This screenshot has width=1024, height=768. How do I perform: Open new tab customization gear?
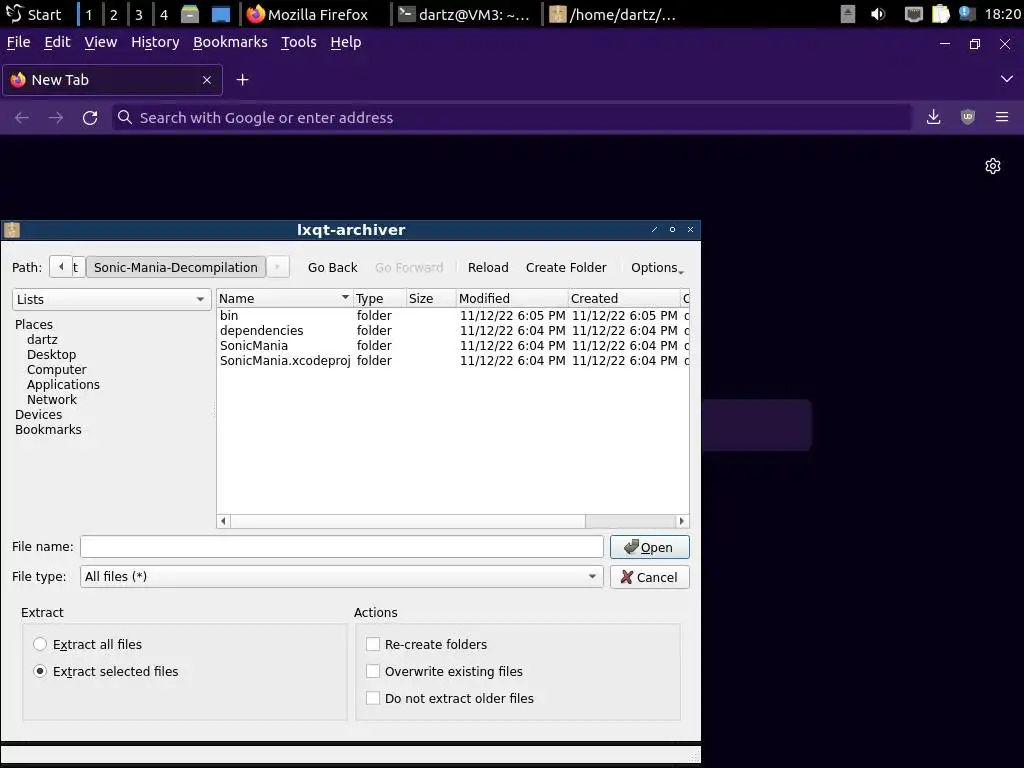click(x=993, y=166)
